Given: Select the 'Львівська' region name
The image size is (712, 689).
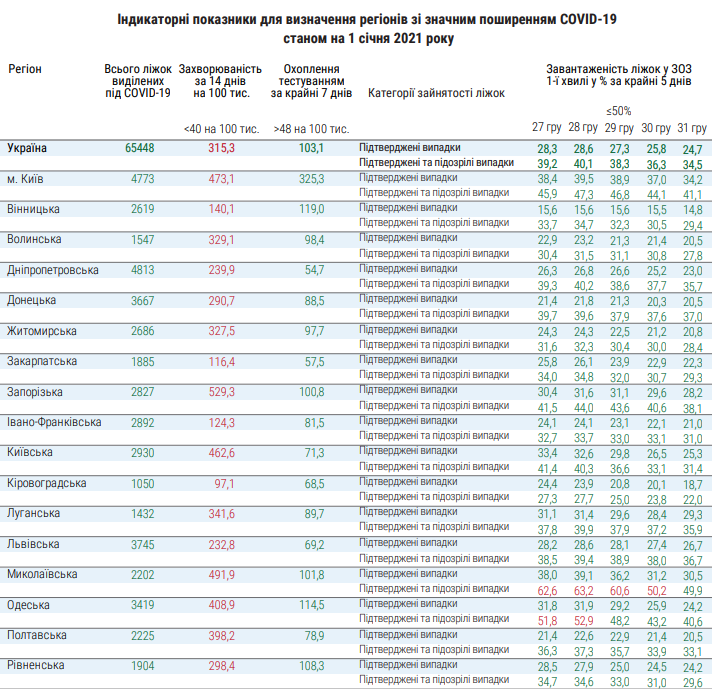Looking at the screenshot, I should [32, 544].
